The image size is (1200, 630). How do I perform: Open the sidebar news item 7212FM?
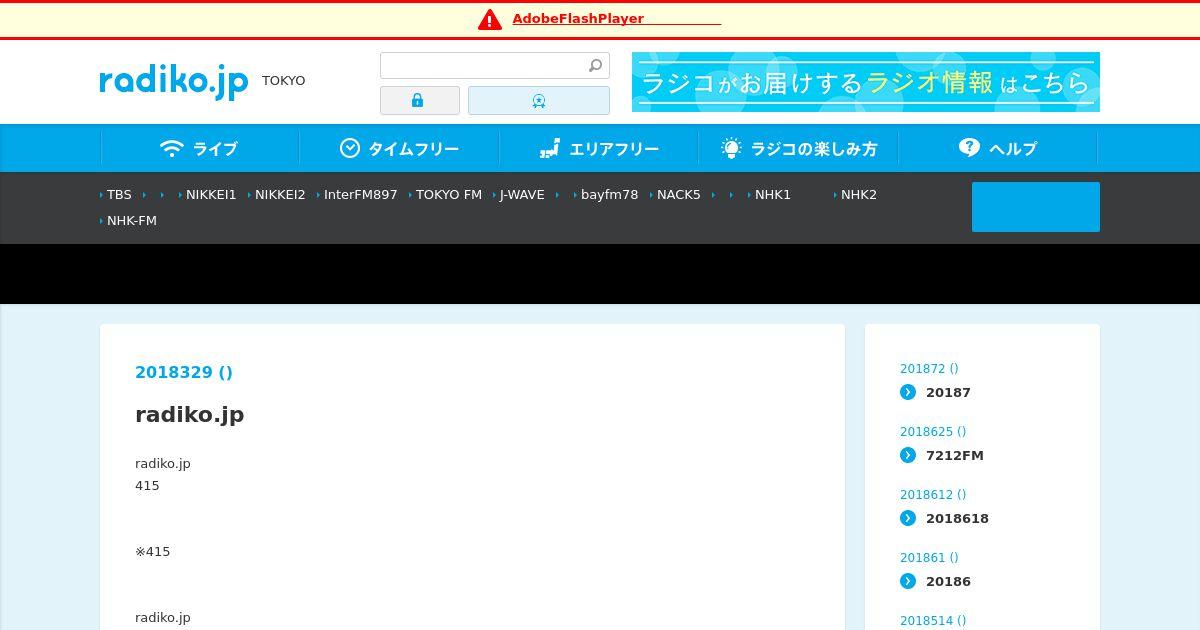tap(955, 456)
